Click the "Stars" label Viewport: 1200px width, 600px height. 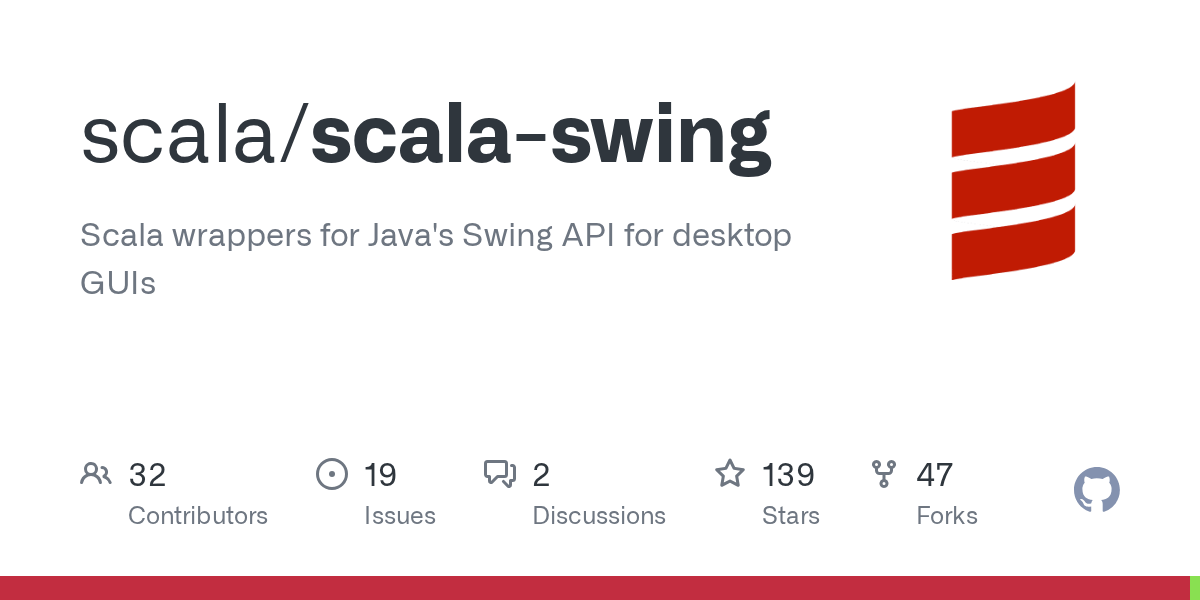point(790,516)
